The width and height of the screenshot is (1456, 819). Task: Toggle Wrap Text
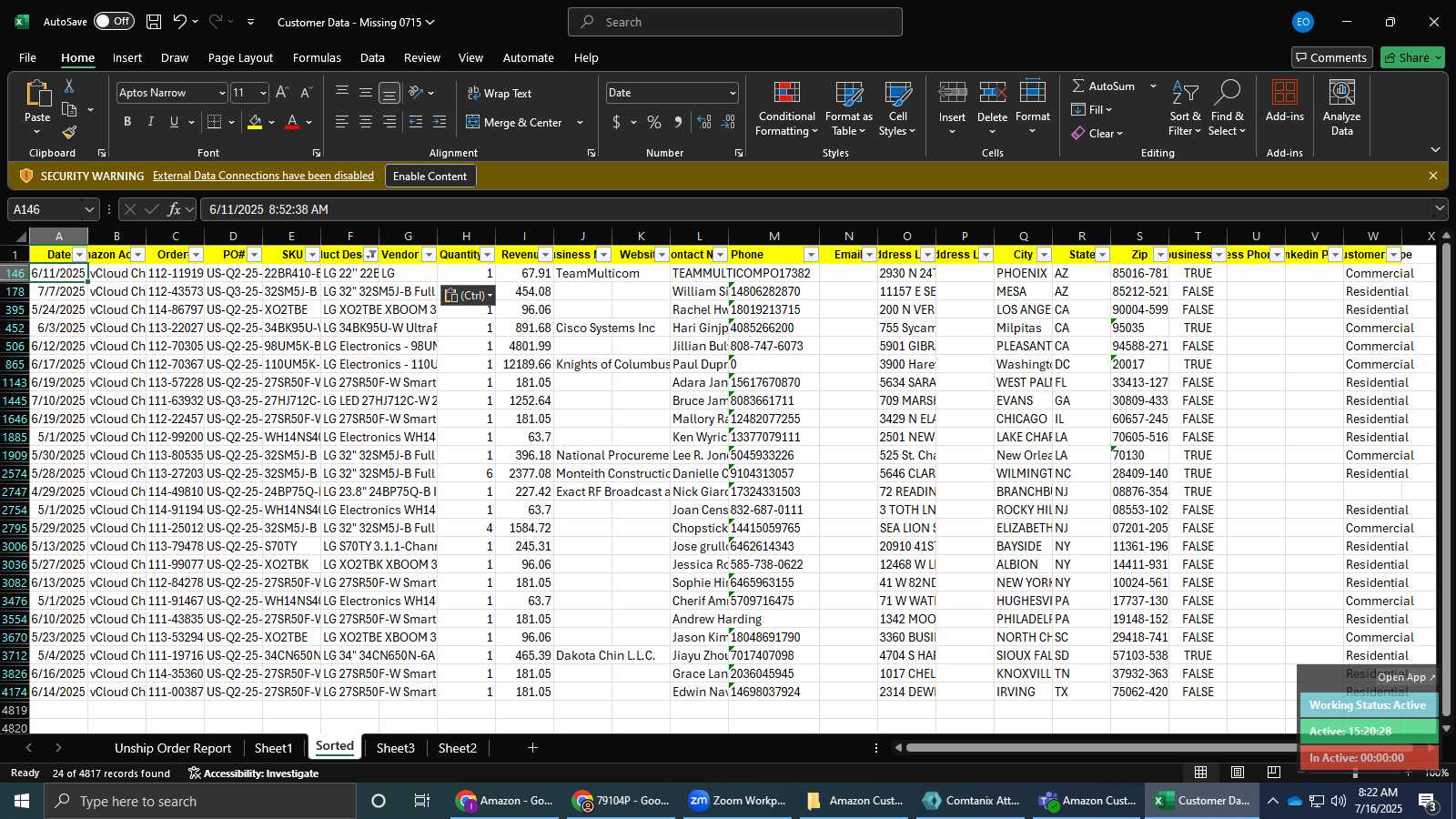[499, 93]
